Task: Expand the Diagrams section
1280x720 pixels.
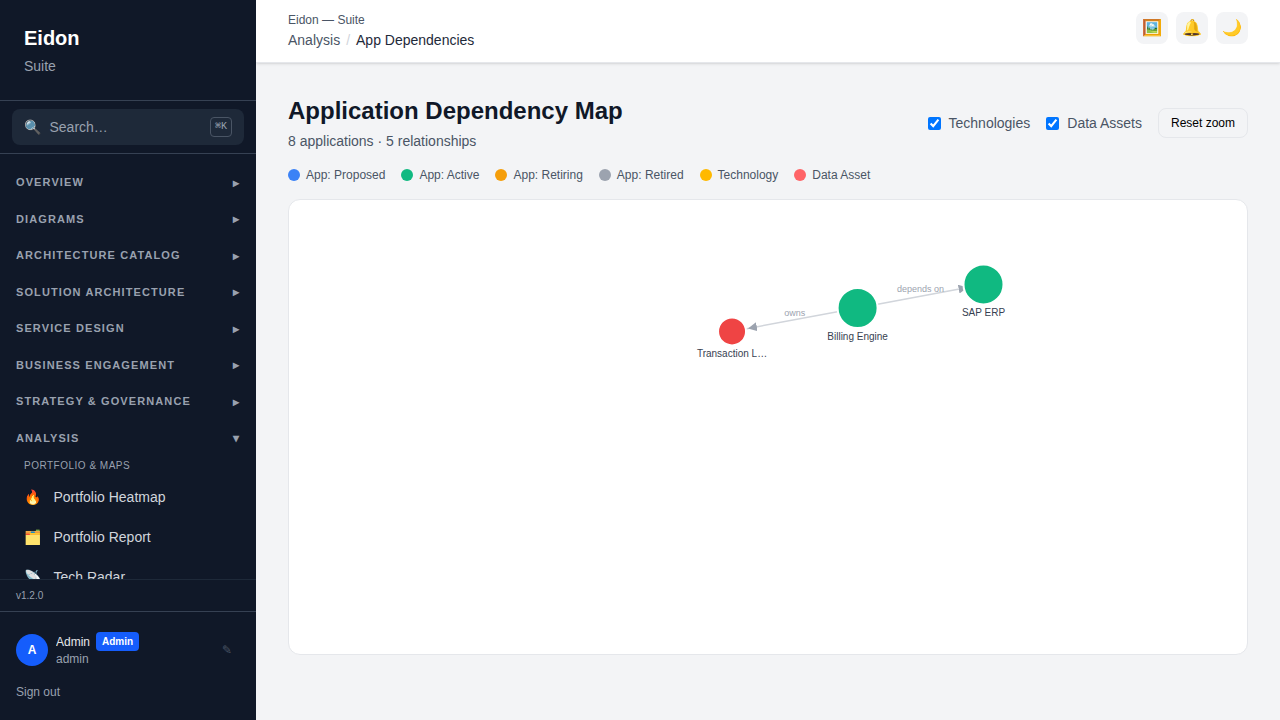Action: pyautogui.click(x=128, y=219)
